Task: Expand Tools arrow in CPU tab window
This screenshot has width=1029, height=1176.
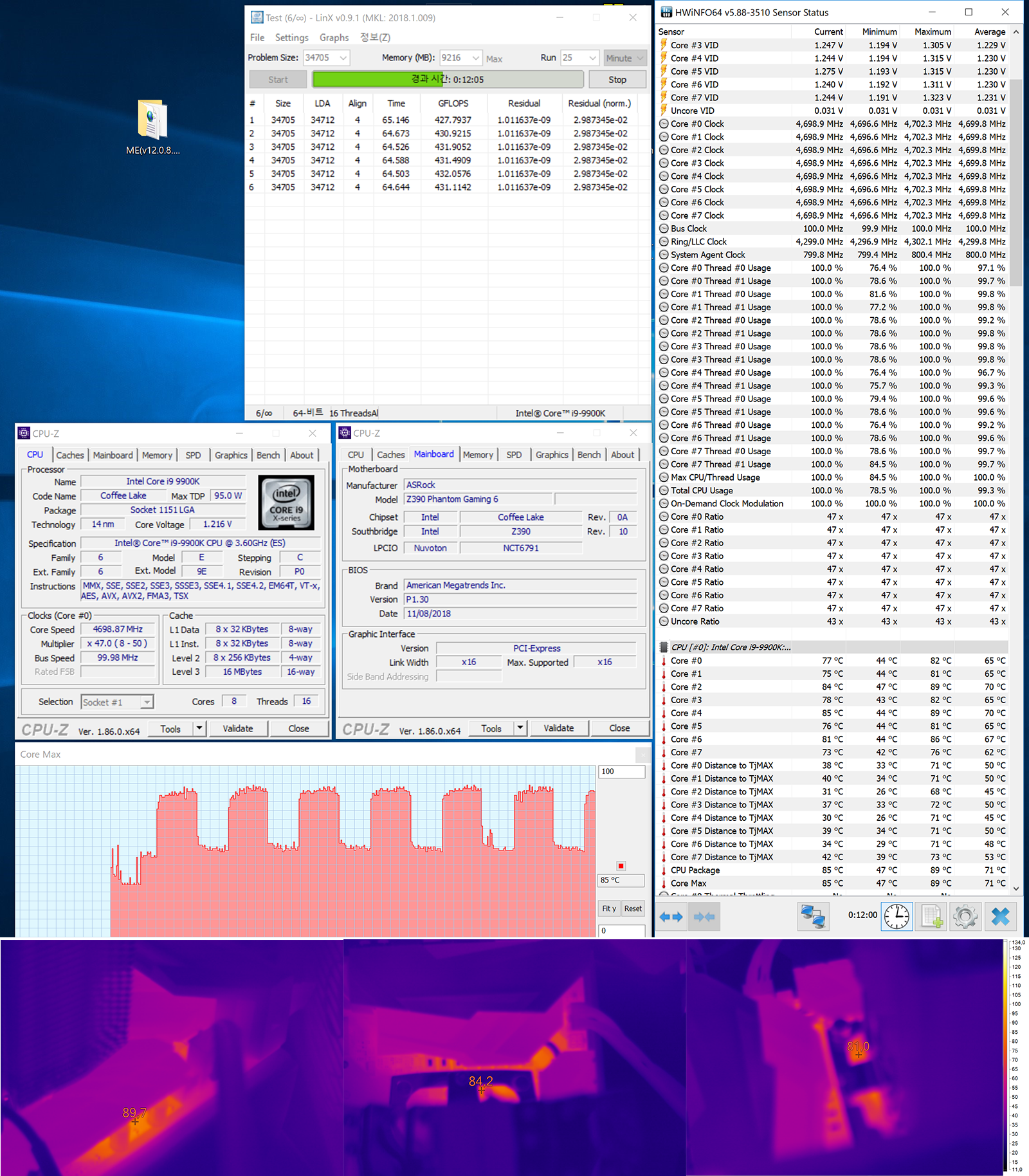Action: 199,728
